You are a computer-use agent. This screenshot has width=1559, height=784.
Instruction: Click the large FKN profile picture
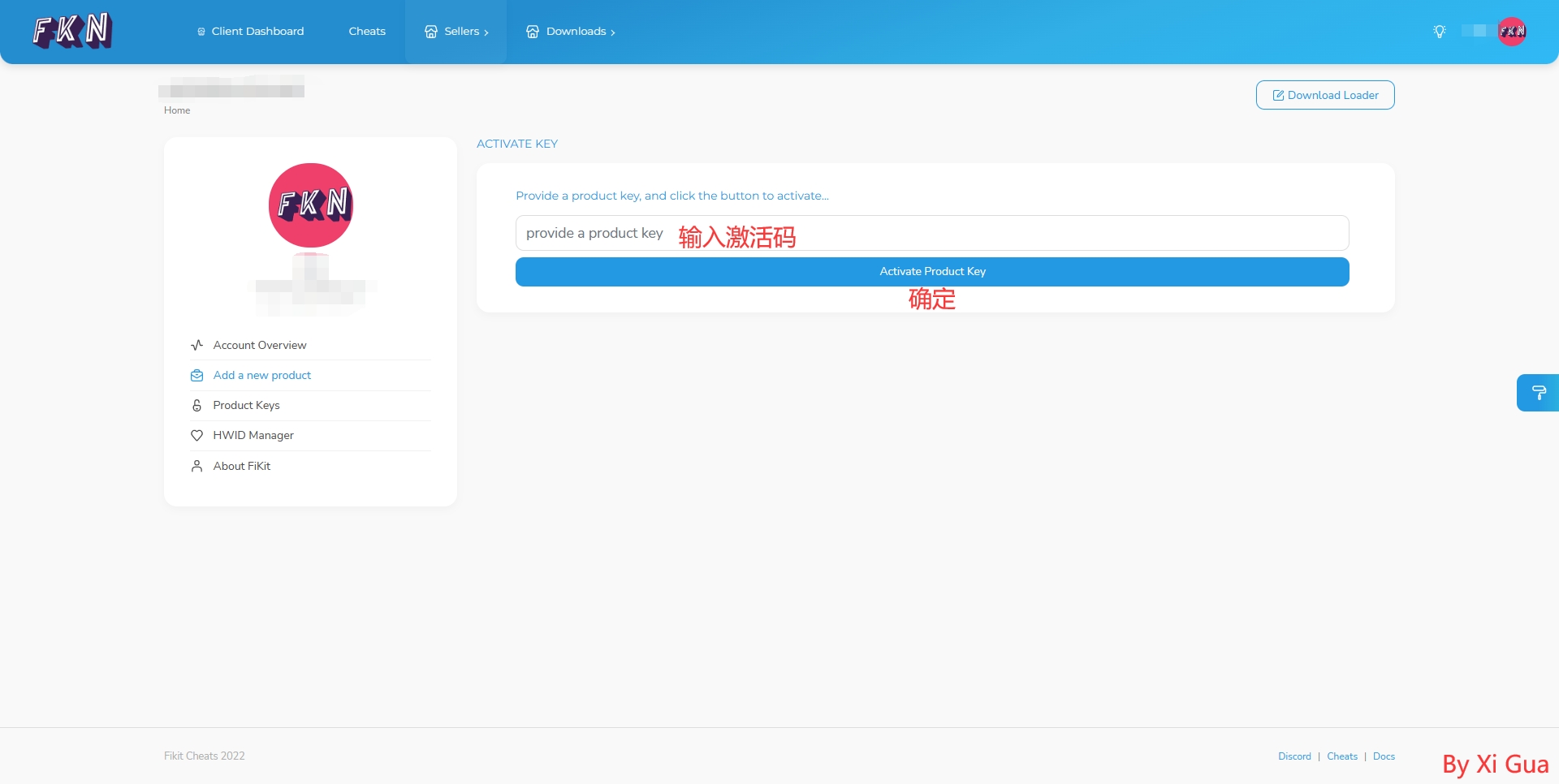(311, 205)
